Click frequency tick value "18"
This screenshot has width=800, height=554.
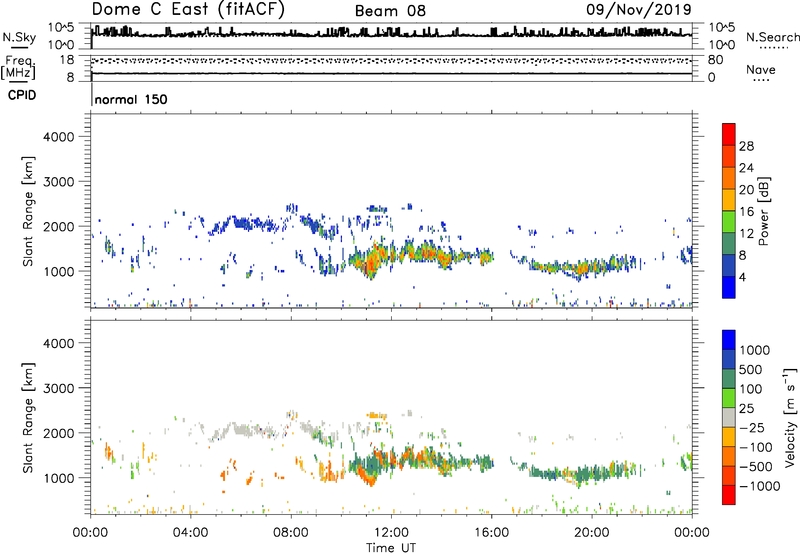pos(67,60)
